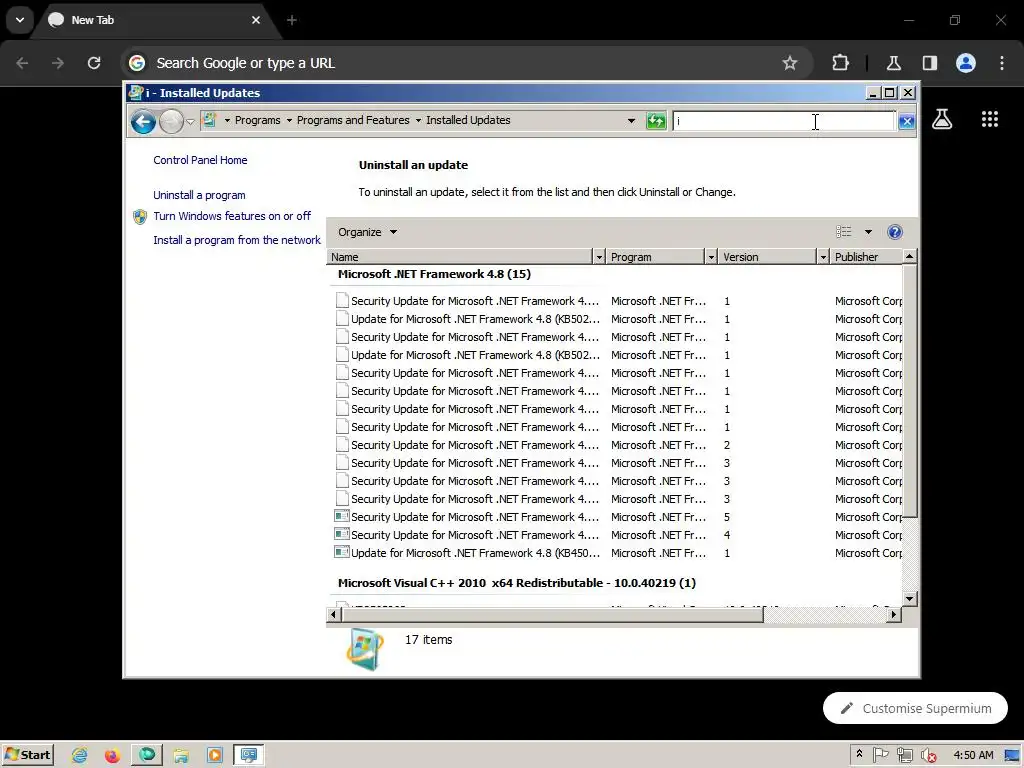Screen dimensions: 1024x768
Task: Click Install a program from the network
Action: tap(236, 240)
